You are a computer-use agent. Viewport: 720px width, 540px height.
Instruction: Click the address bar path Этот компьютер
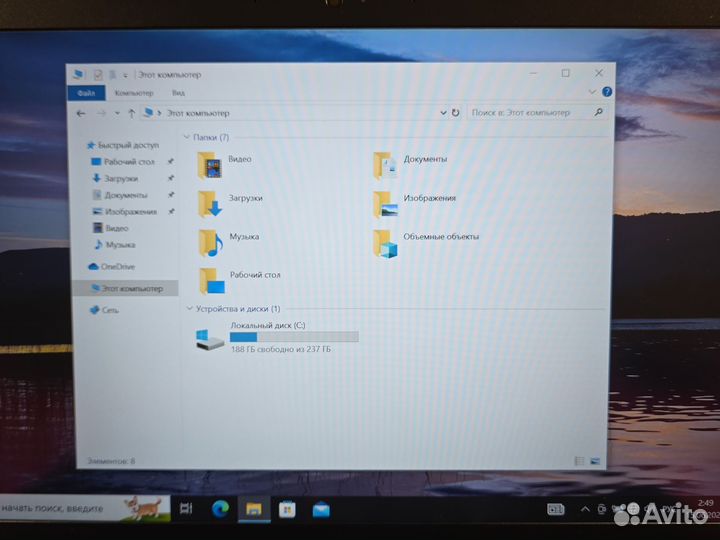[x=198, y=113]
